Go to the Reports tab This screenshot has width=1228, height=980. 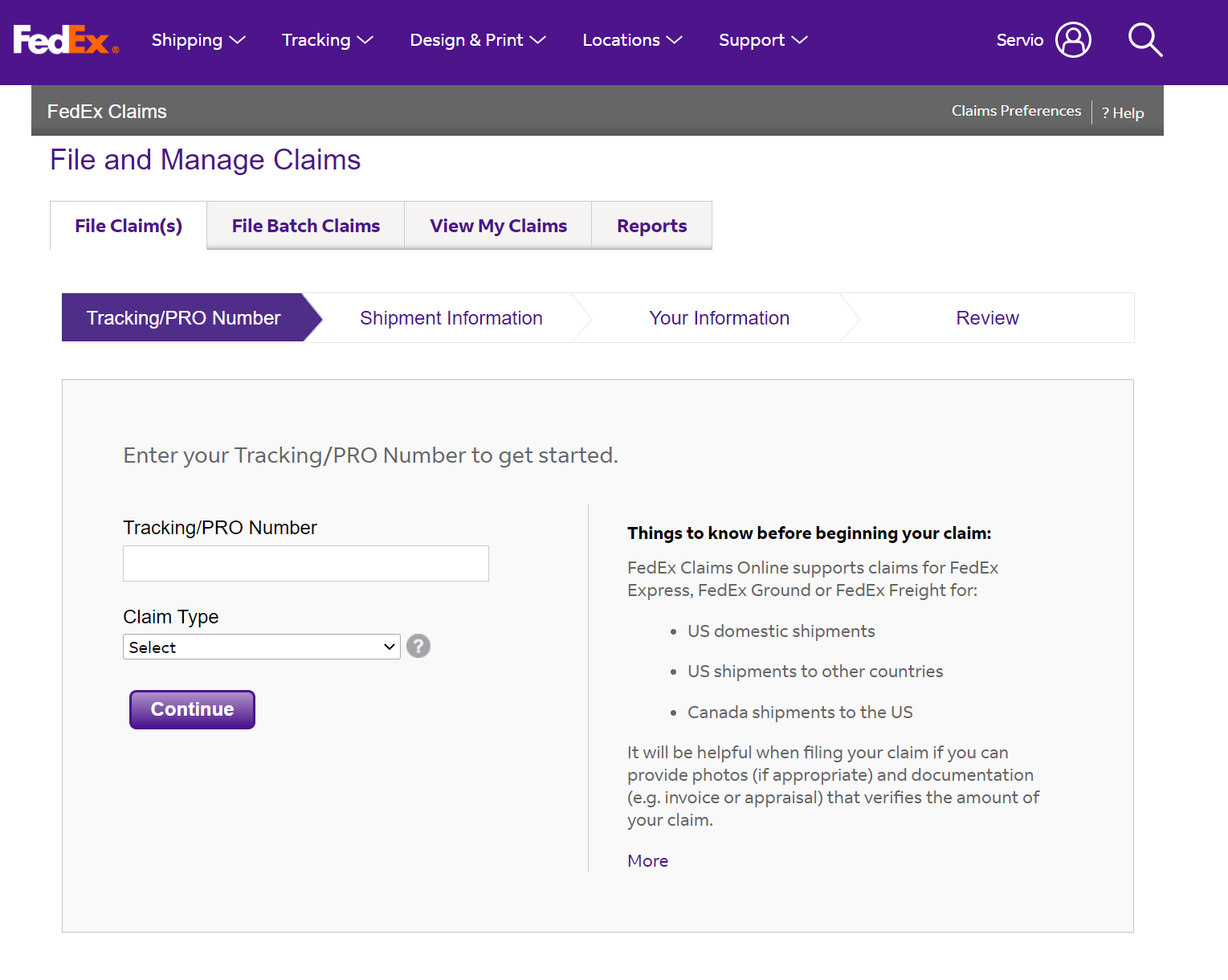[651, 226]
